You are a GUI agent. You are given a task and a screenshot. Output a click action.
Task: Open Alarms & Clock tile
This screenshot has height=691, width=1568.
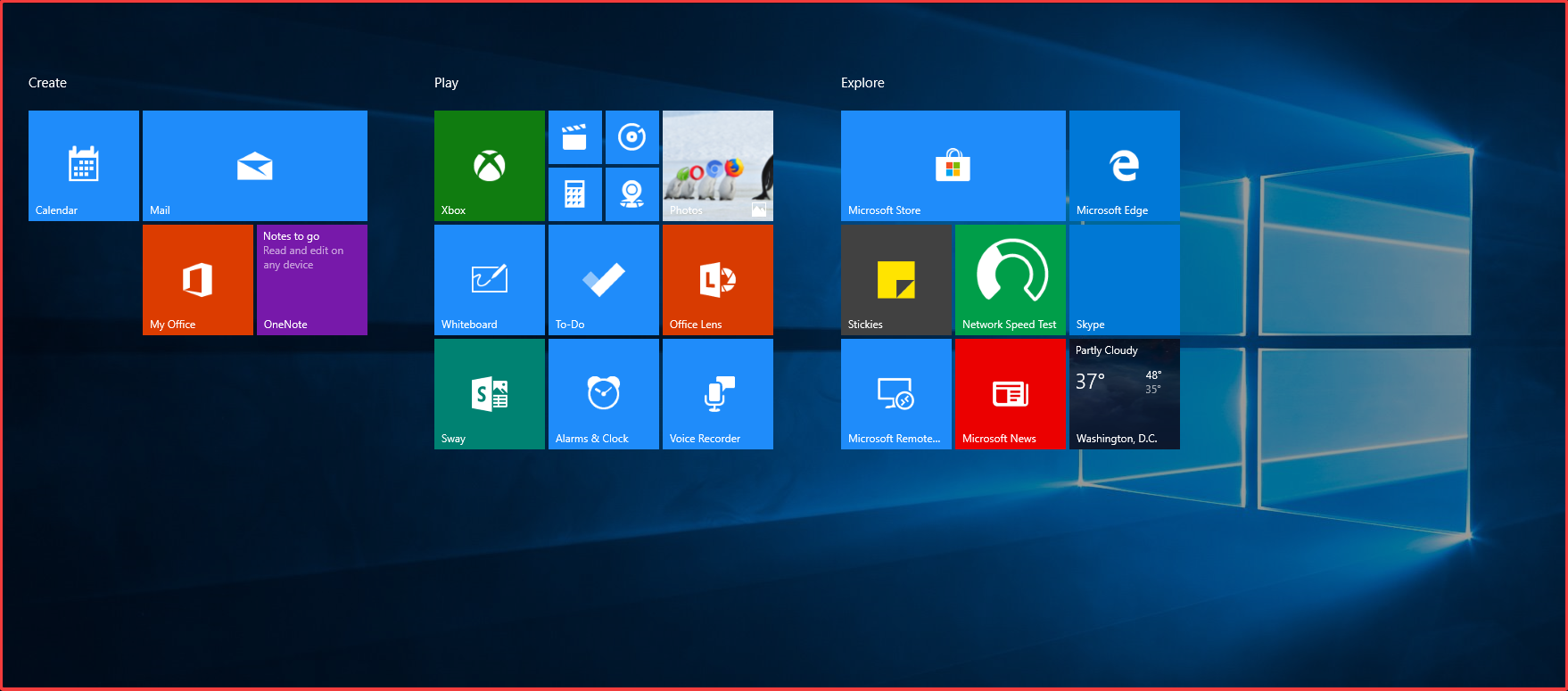603,394
